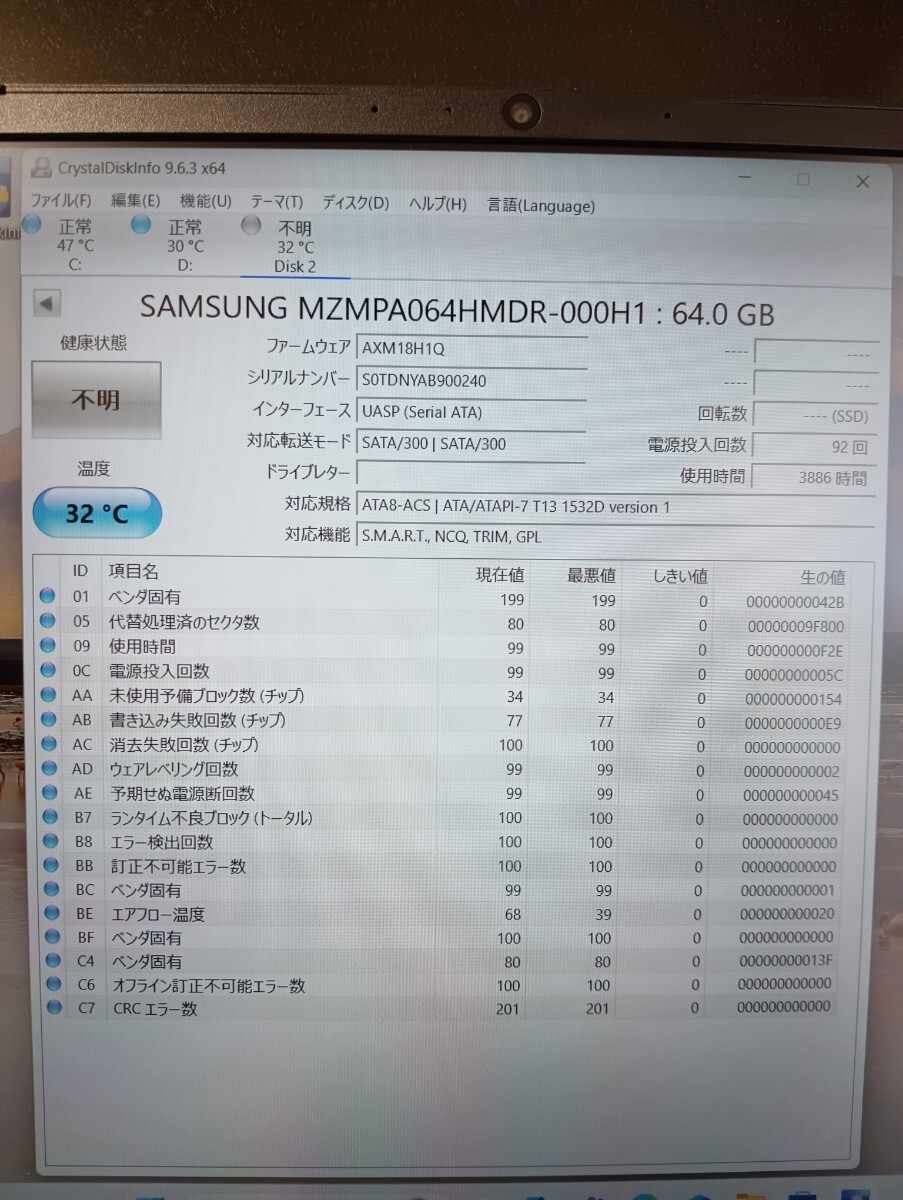Click the status circle for row AB
The height and width of the screenshot is (1200, 903).
(x=47, y=719)
